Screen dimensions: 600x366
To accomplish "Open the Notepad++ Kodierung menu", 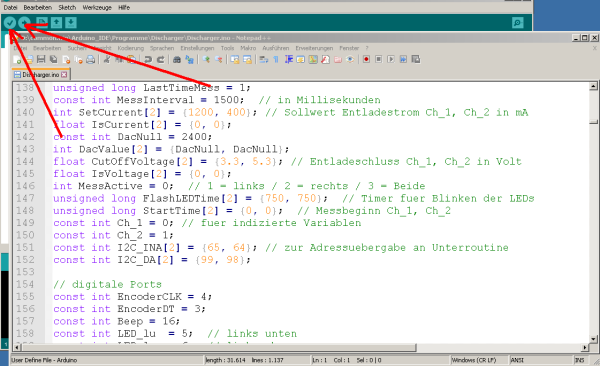I will coord(130,48).
